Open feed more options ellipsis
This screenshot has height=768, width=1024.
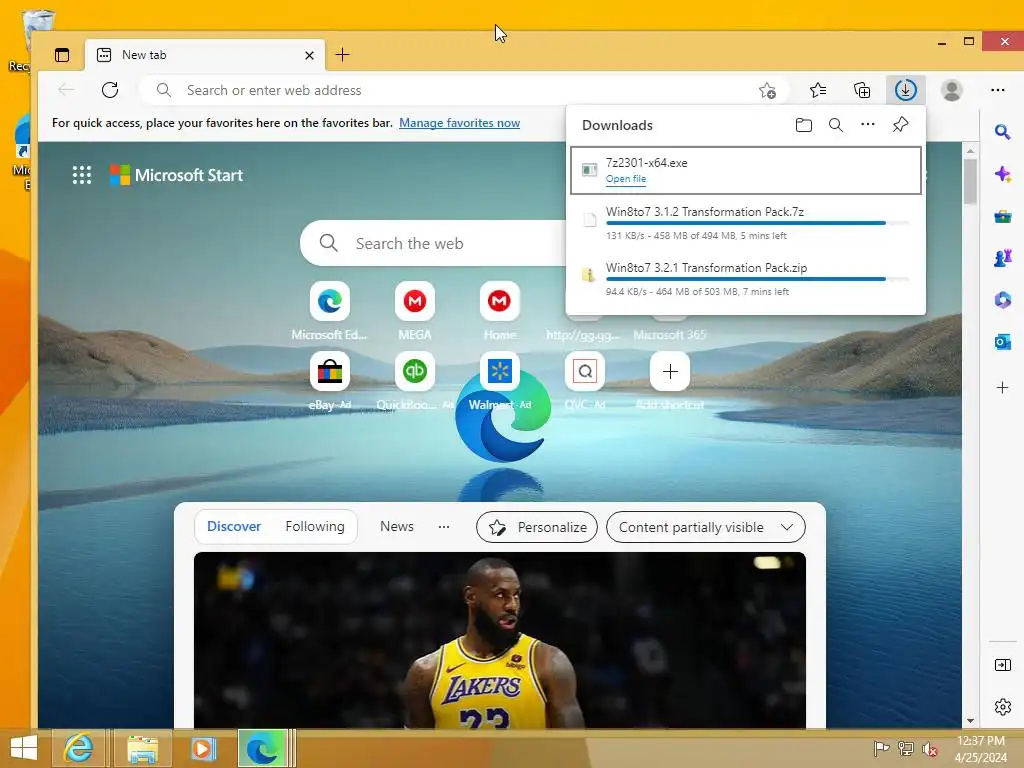coord(444,526)
